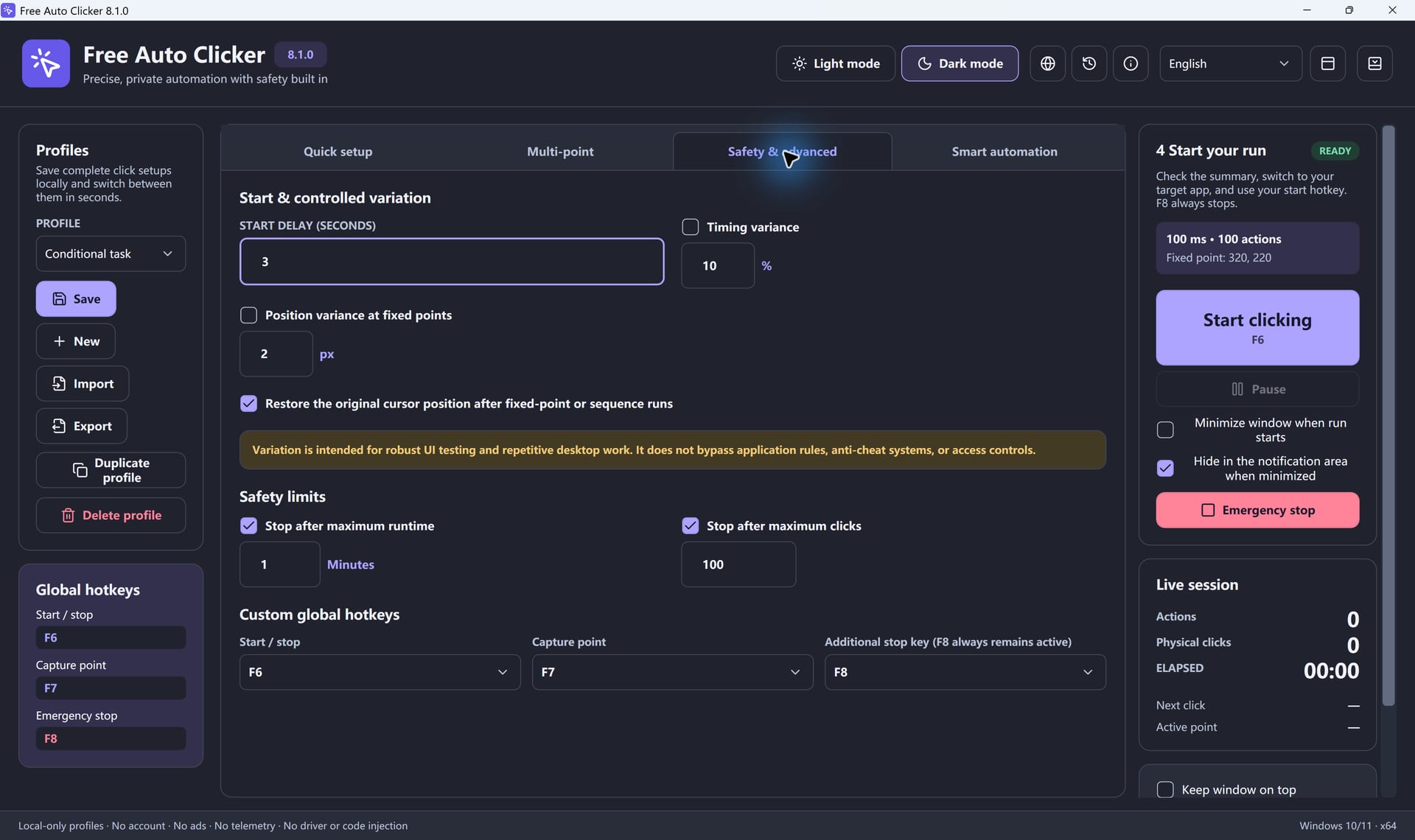Switch to Light mode
This screenshot has width=1415, height=840.
click(x=835, y=63)
